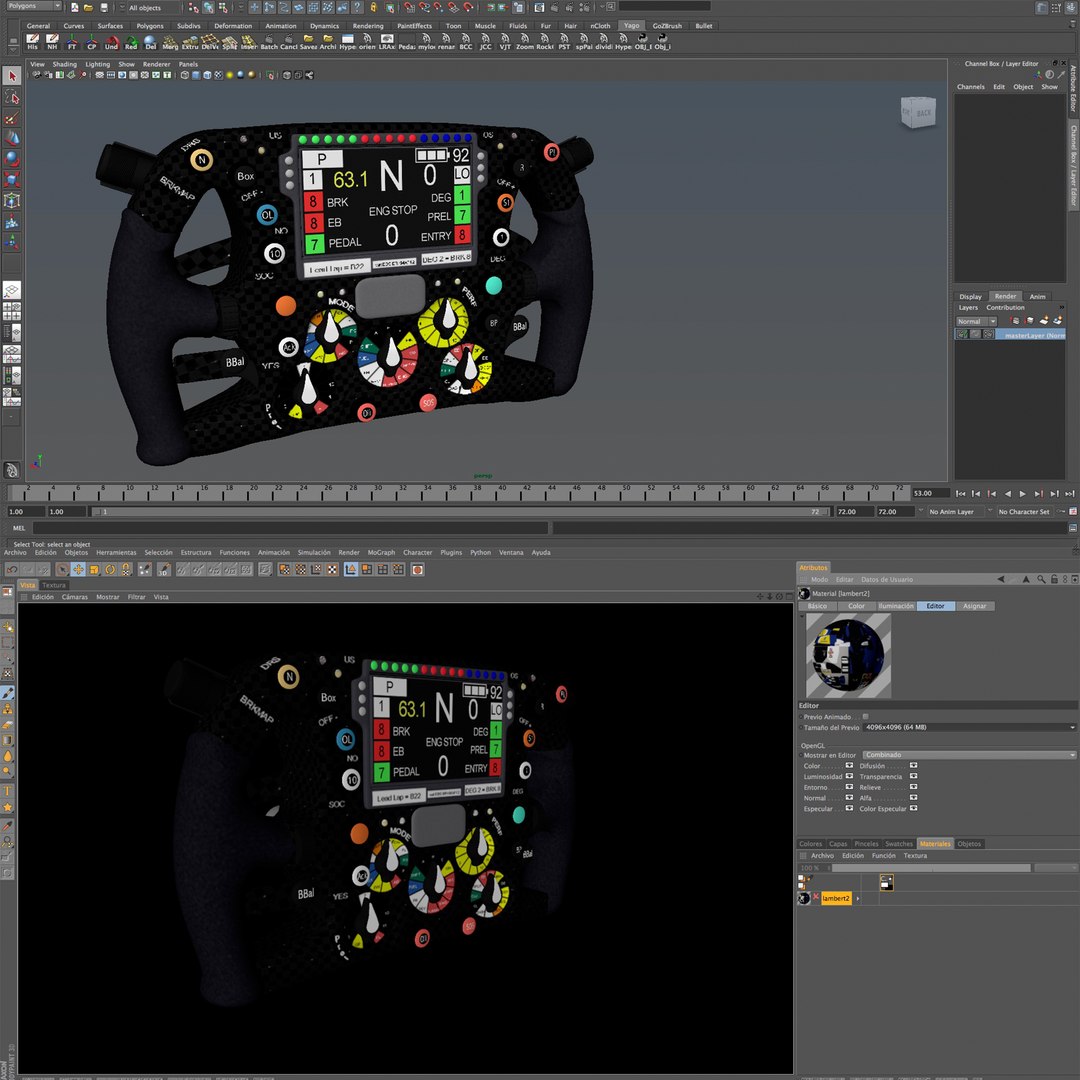Screen dimensions: 1080x1080
Task: Toggle the Previo Animado checkbox
Action: 866,716
